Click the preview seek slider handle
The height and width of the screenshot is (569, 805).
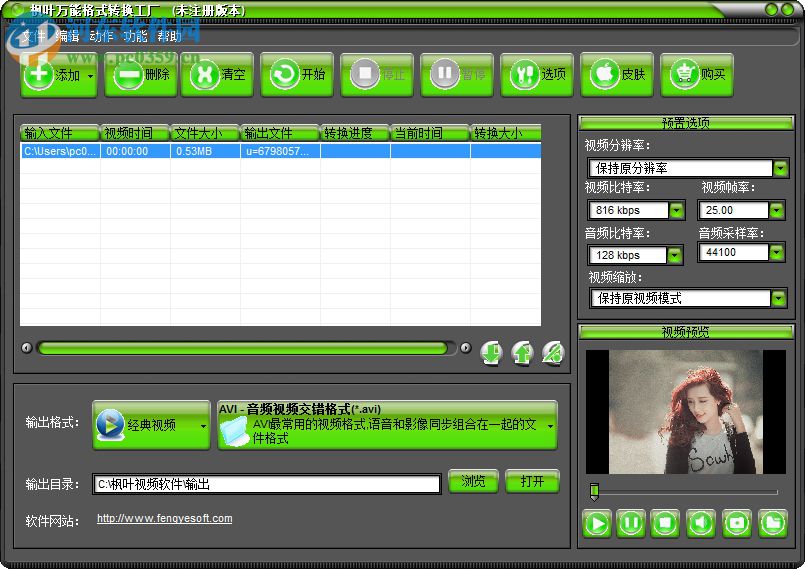click(x=595, y=491)
